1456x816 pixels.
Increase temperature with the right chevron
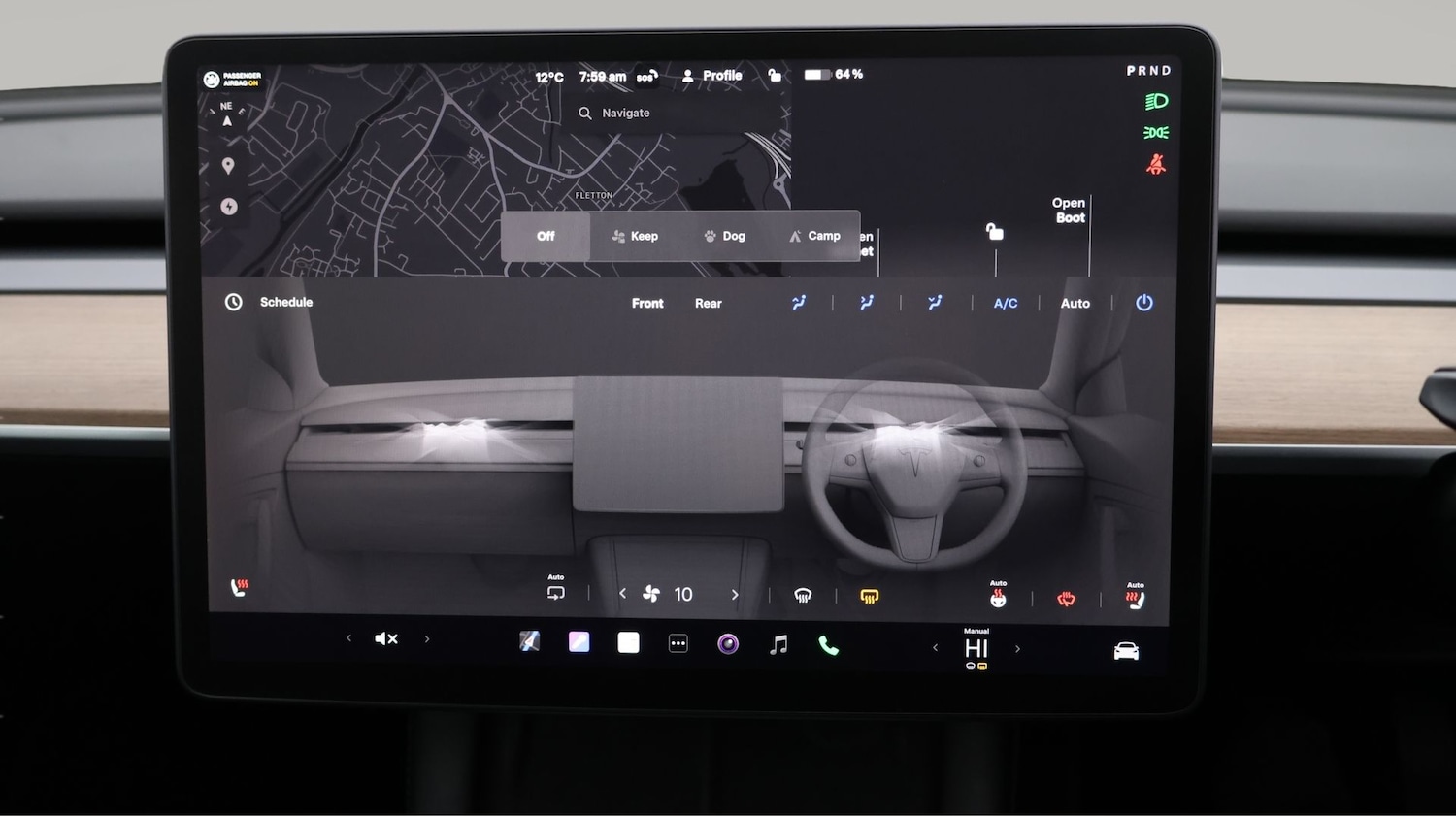tap(1017, 647)
